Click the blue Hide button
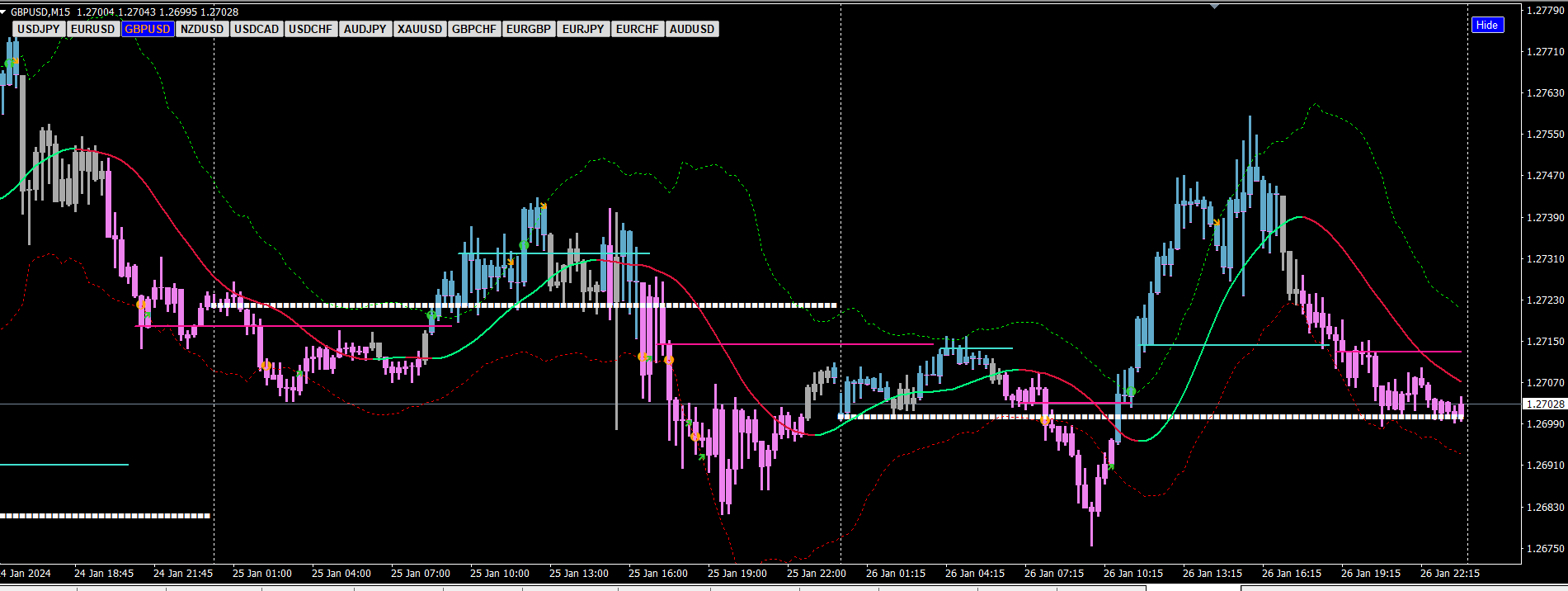1568x591 pixels. point(1487,25)
